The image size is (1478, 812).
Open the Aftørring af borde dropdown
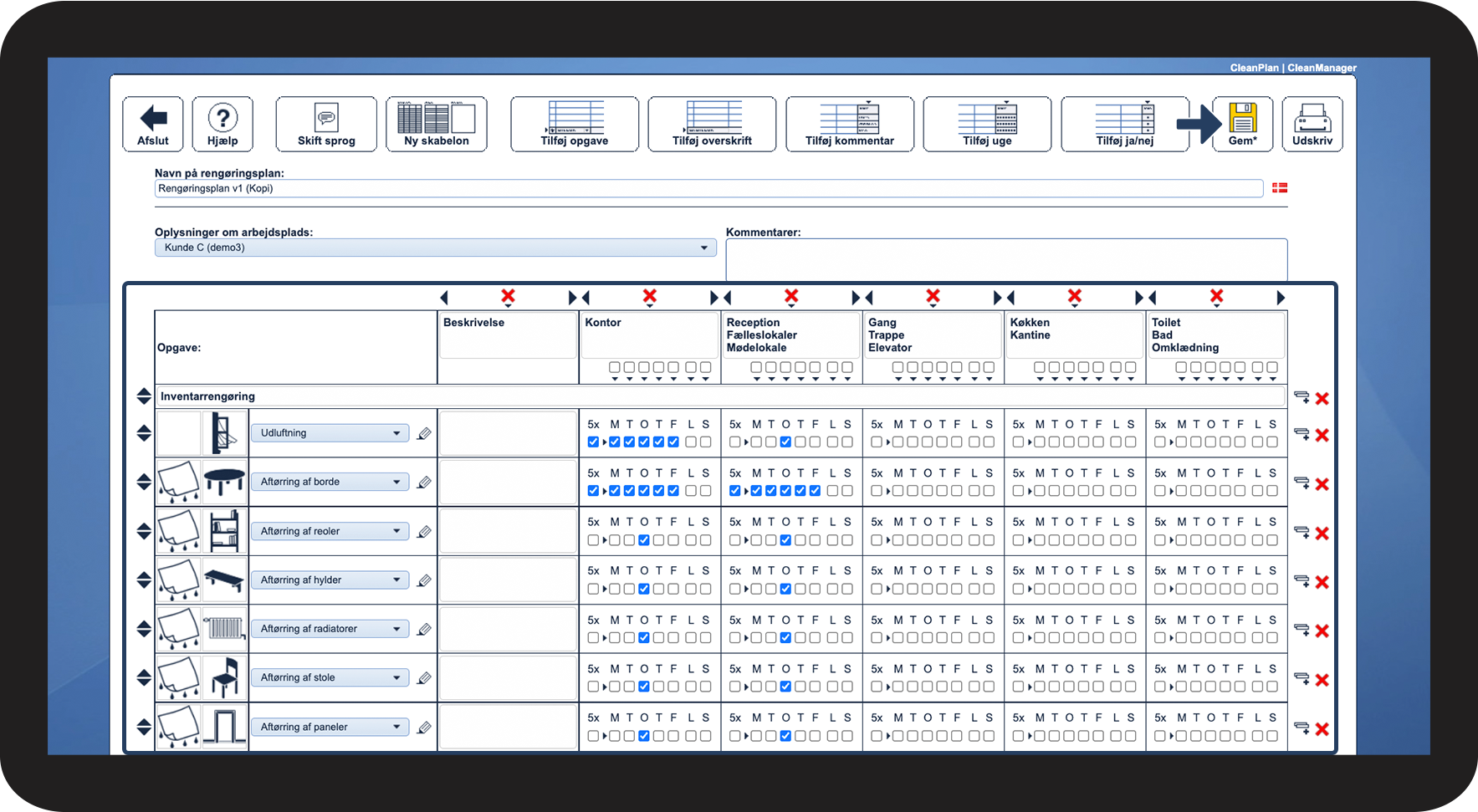click(x=330, y=481)
